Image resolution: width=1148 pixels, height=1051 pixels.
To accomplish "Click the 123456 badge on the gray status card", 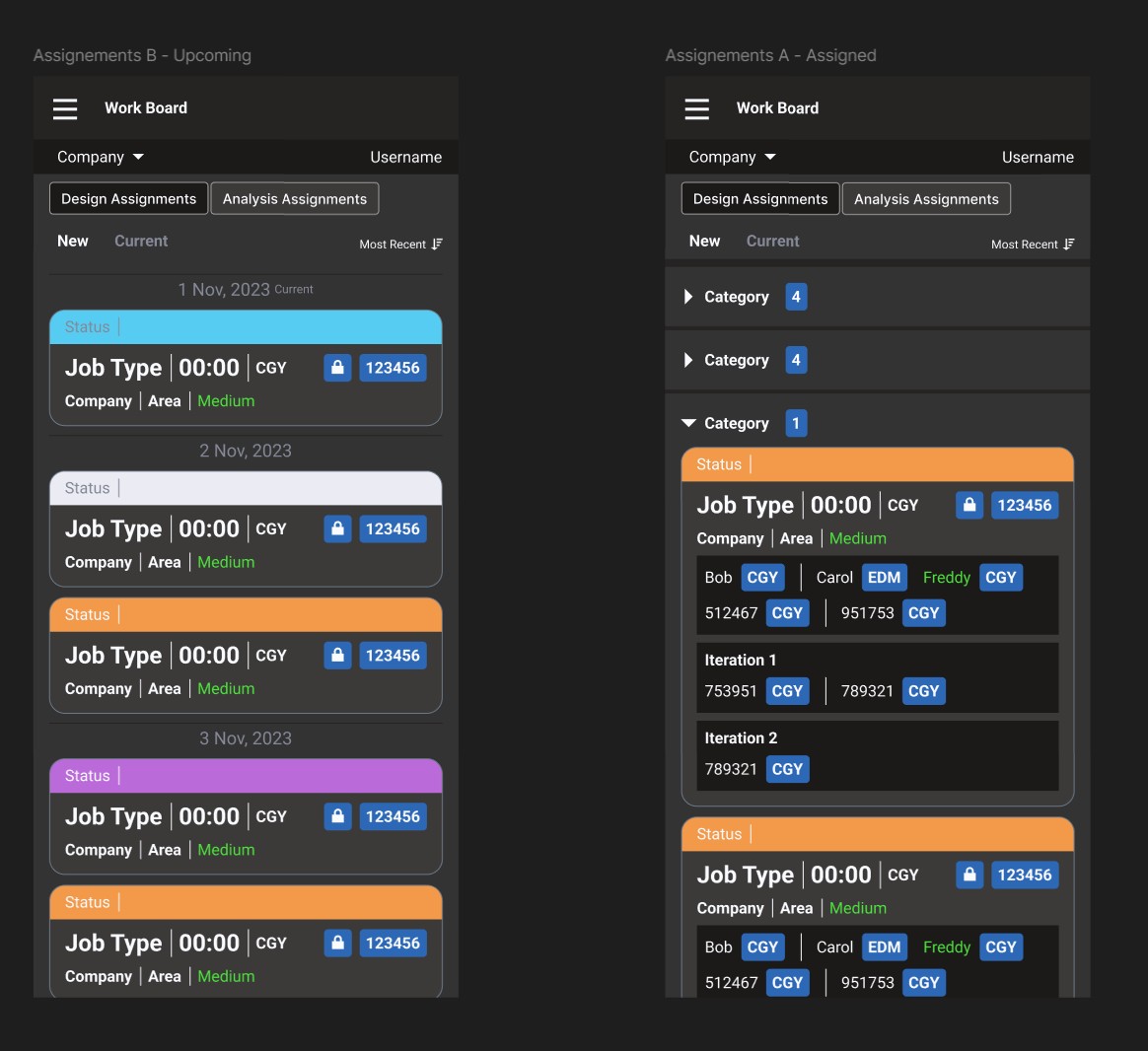I will click(394, 528).
